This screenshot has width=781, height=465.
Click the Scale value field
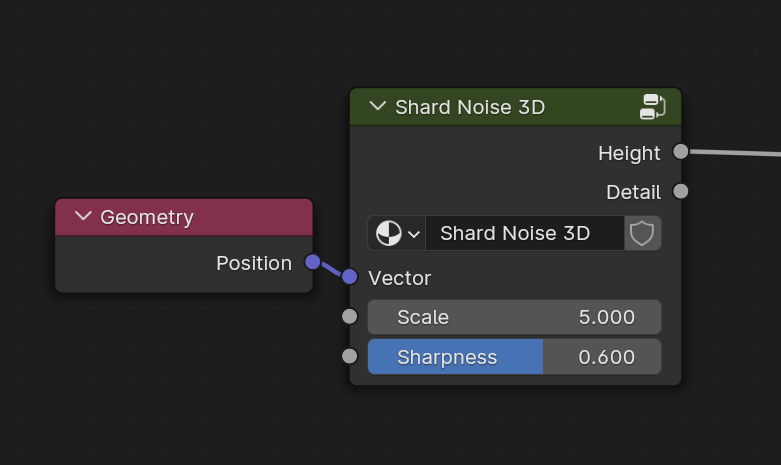[x=514, y=317]
